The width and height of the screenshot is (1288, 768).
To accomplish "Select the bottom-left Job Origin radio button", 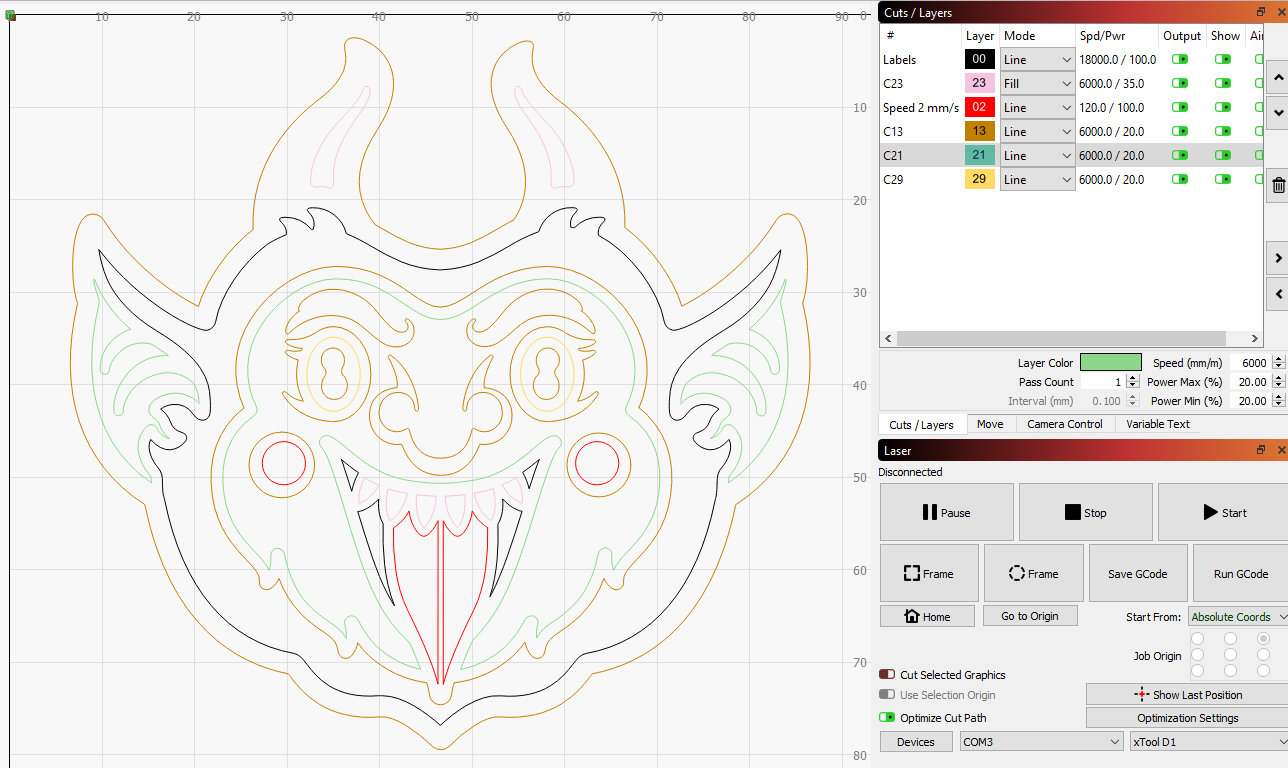I will click(x=1197, y=670).
